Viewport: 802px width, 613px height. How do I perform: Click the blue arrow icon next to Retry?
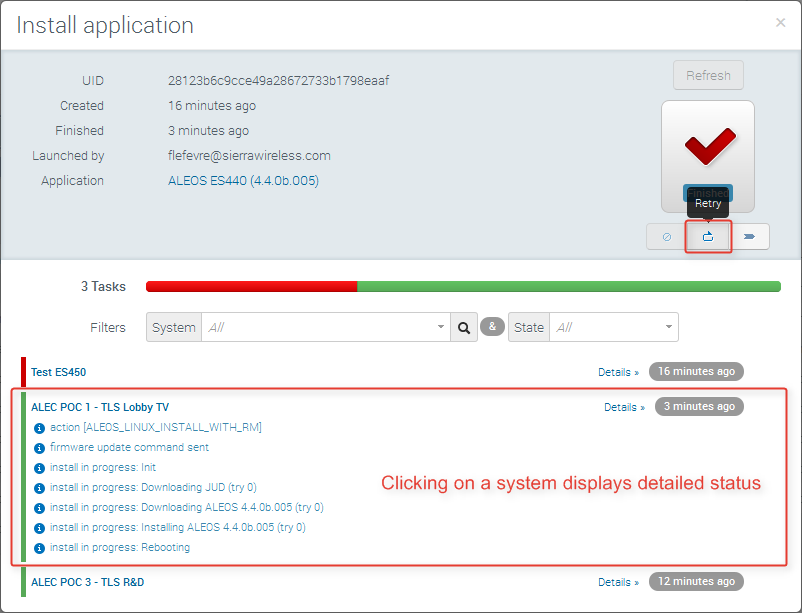(x=750, y=237)
